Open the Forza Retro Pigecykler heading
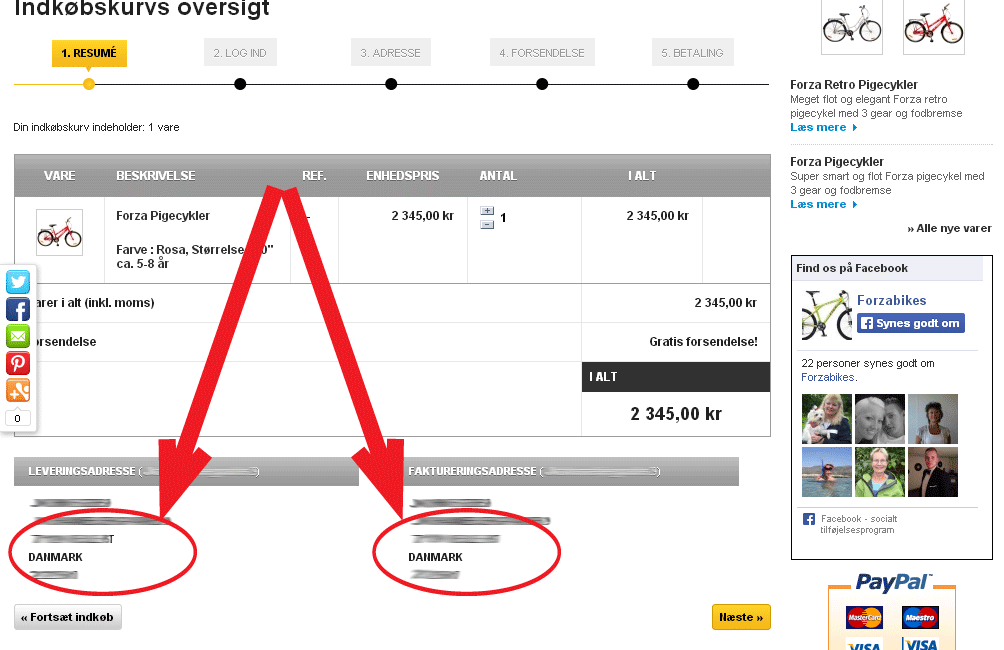This screenshot has width=1004, height=650. point(854,85)
